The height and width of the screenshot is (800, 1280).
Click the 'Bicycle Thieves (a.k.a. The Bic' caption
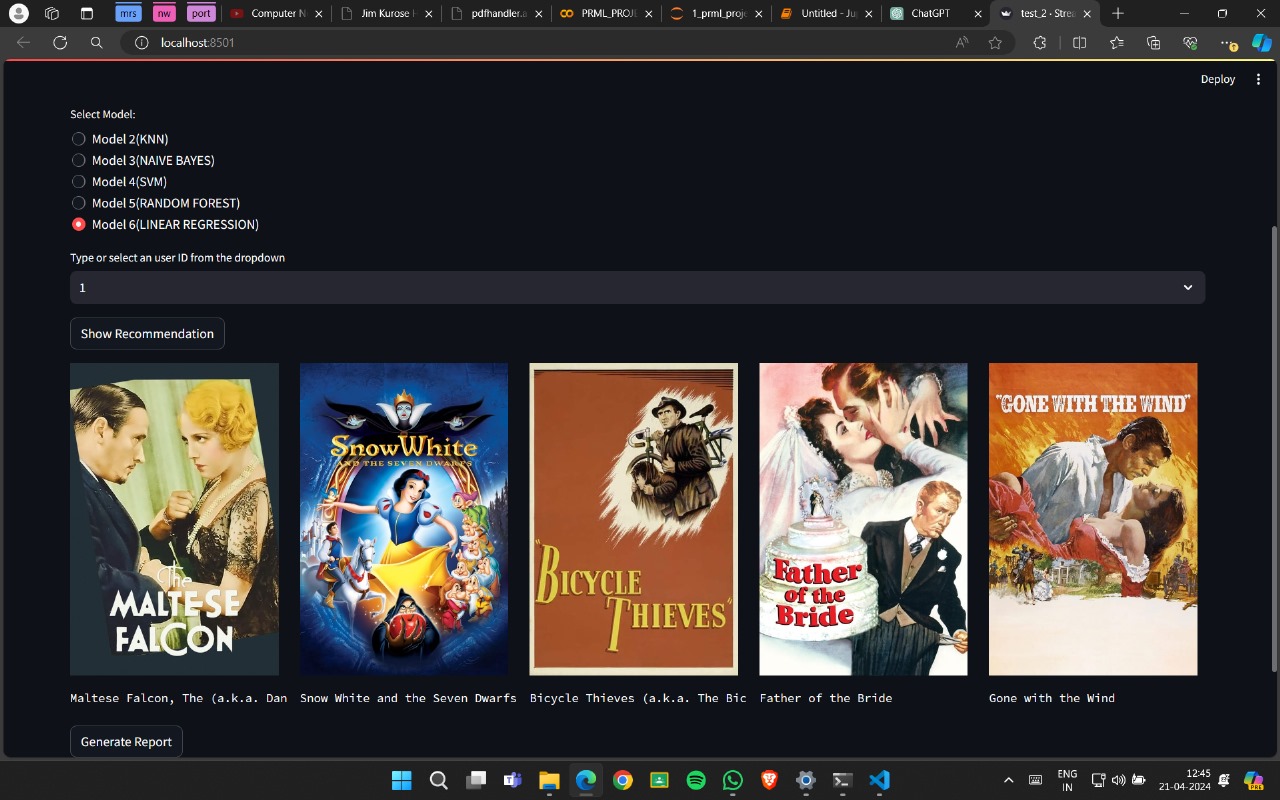(638, 698)
